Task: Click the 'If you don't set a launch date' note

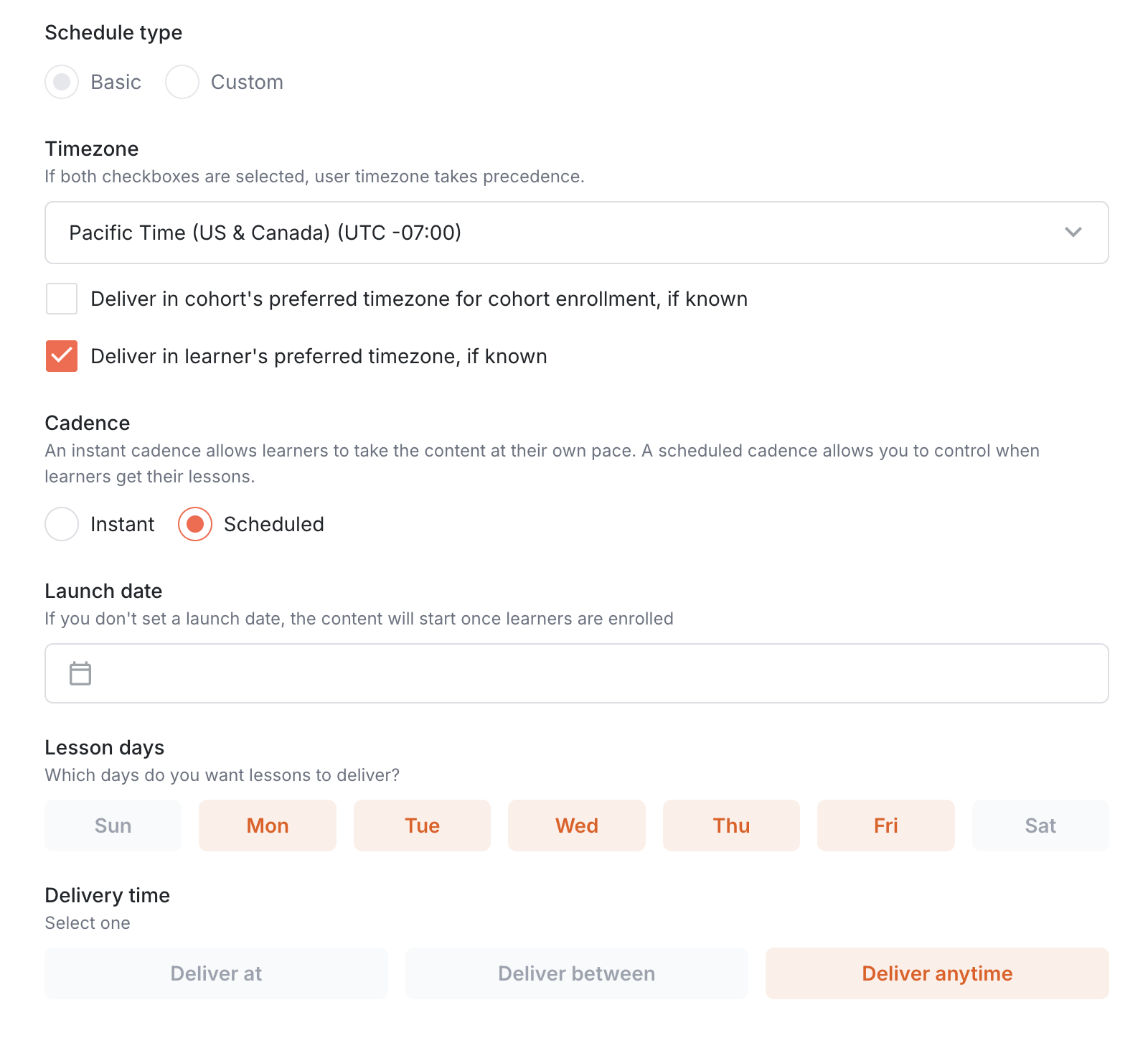Action: coord(359,619)
